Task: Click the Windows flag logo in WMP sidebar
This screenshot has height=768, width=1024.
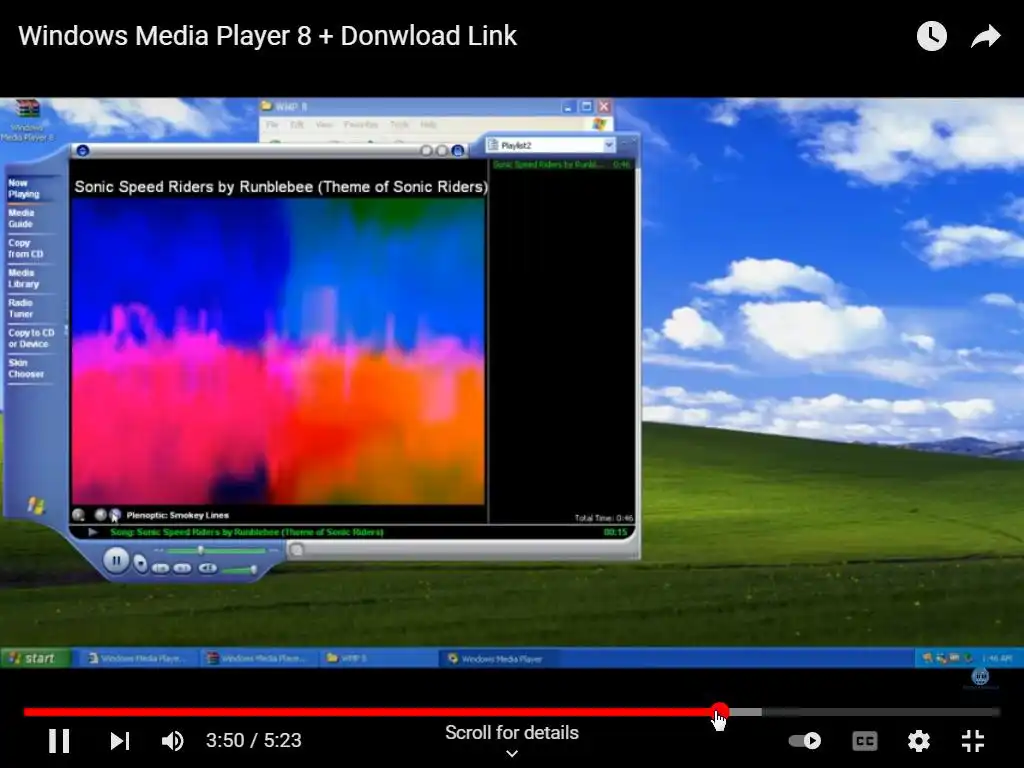Action: click(x=36, y=505)
